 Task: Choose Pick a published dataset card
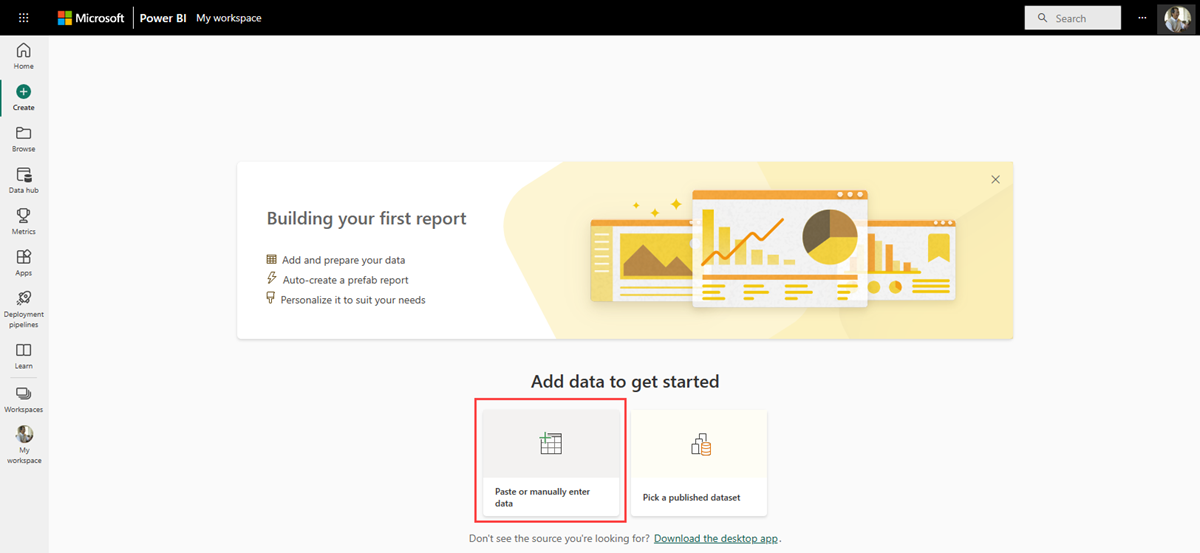(x=698, y=463)
